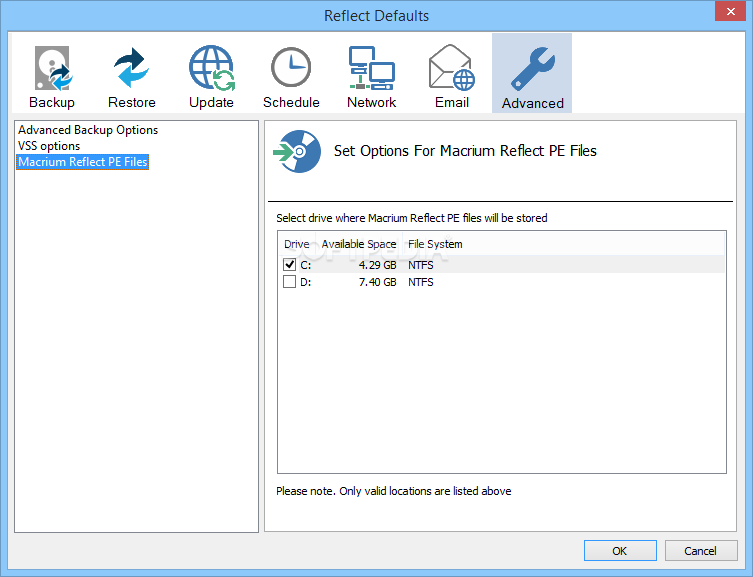This screenshot has width=753, height=577.
Task: Open the Schedule clock icon
Action: (291, 67)
